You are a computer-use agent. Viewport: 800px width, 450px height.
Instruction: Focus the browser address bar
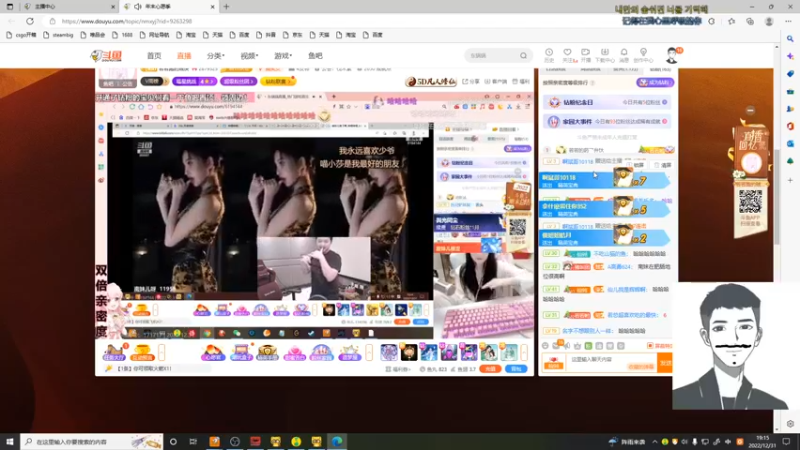click(327, 21)
